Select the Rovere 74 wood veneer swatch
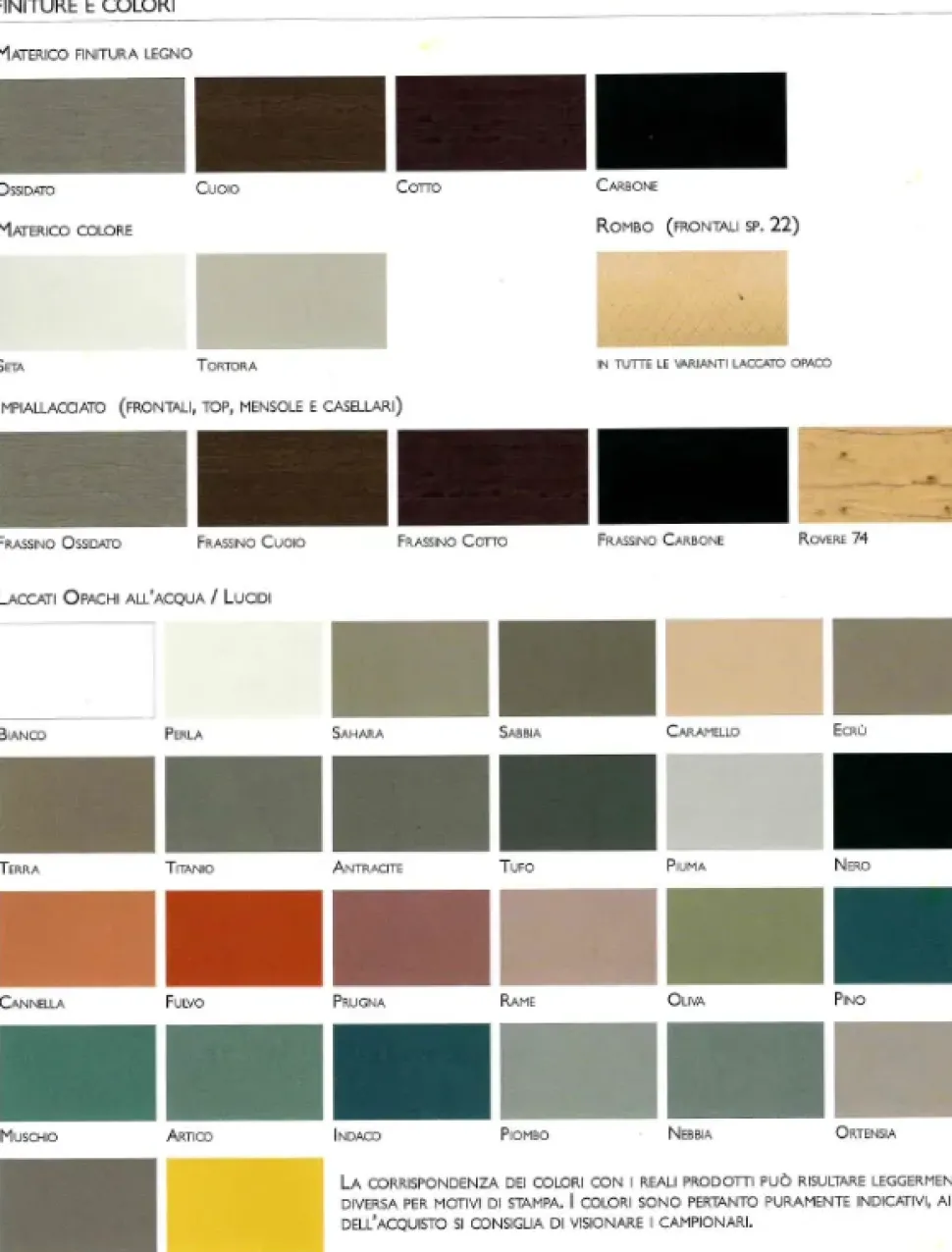This screenshot has height=1252, width=952. (x=874, y=475)
